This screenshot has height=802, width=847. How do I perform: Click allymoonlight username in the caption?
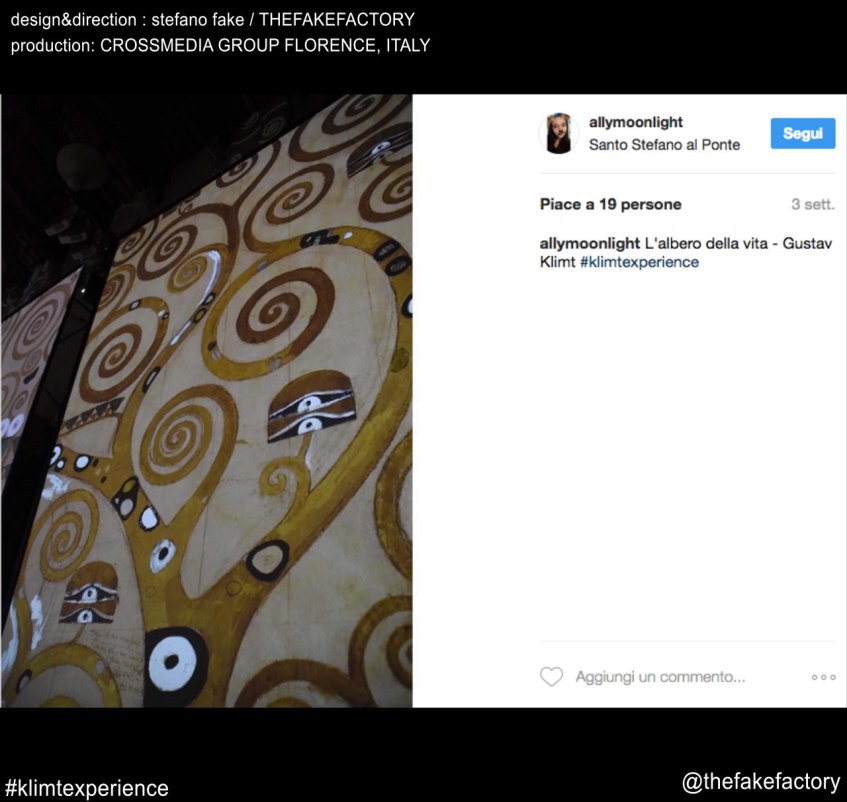589,244
